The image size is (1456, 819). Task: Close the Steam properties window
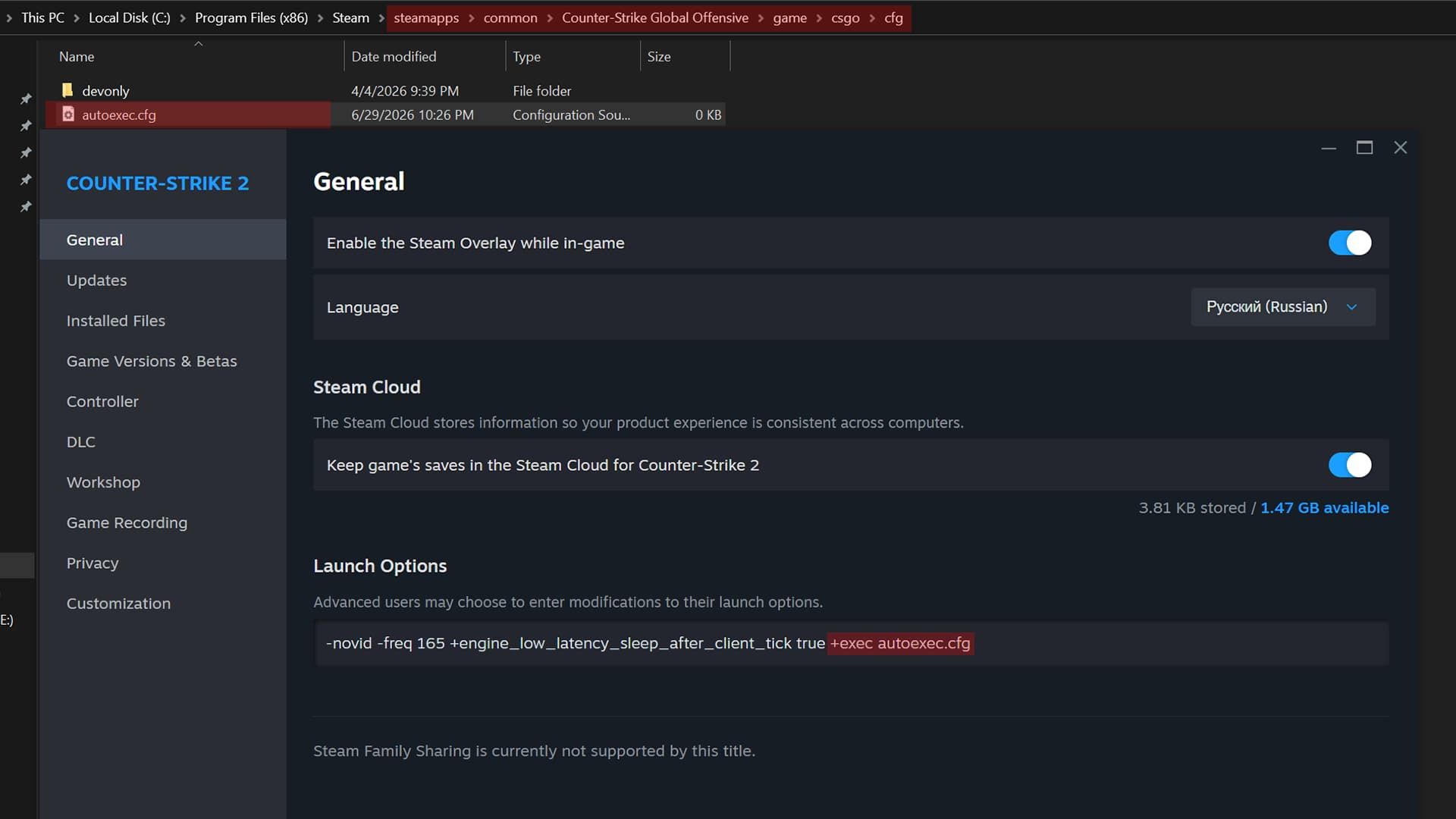coord(1401,148)
